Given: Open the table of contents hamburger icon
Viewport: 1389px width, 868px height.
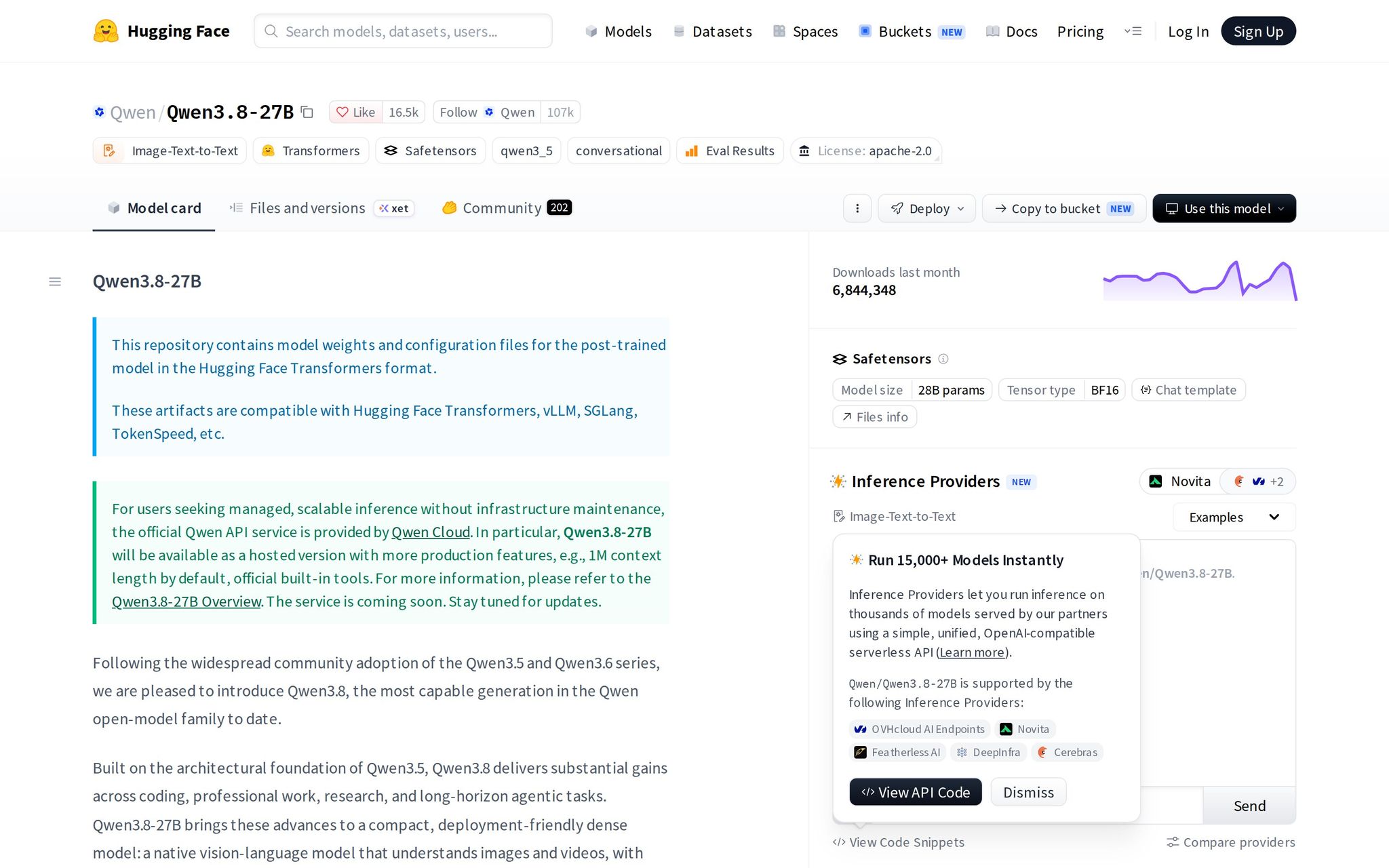Looking at the screenshot, I should 55,281.
